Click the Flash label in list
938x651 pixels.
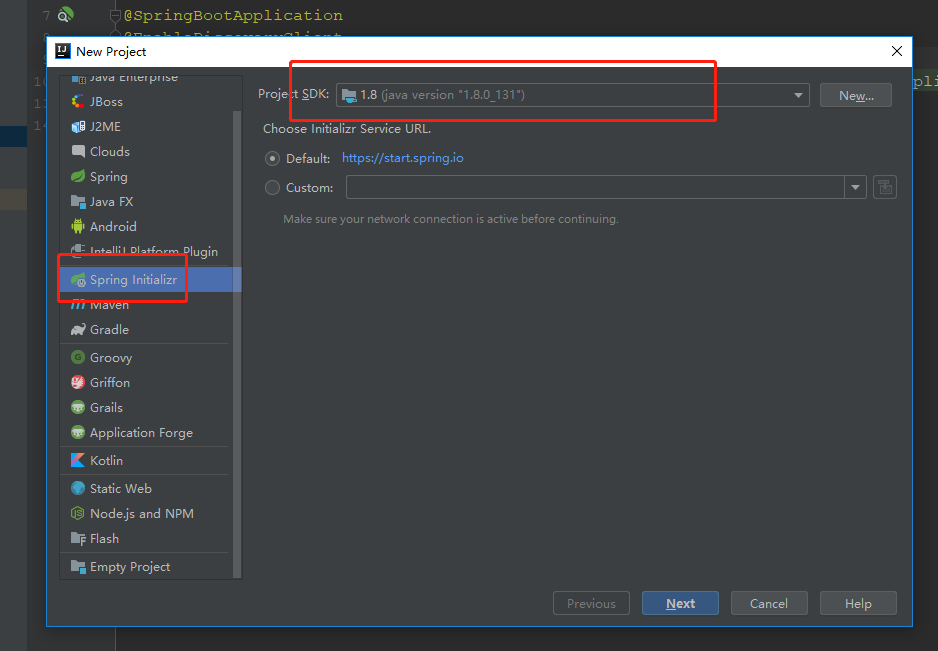pos(104,539)
